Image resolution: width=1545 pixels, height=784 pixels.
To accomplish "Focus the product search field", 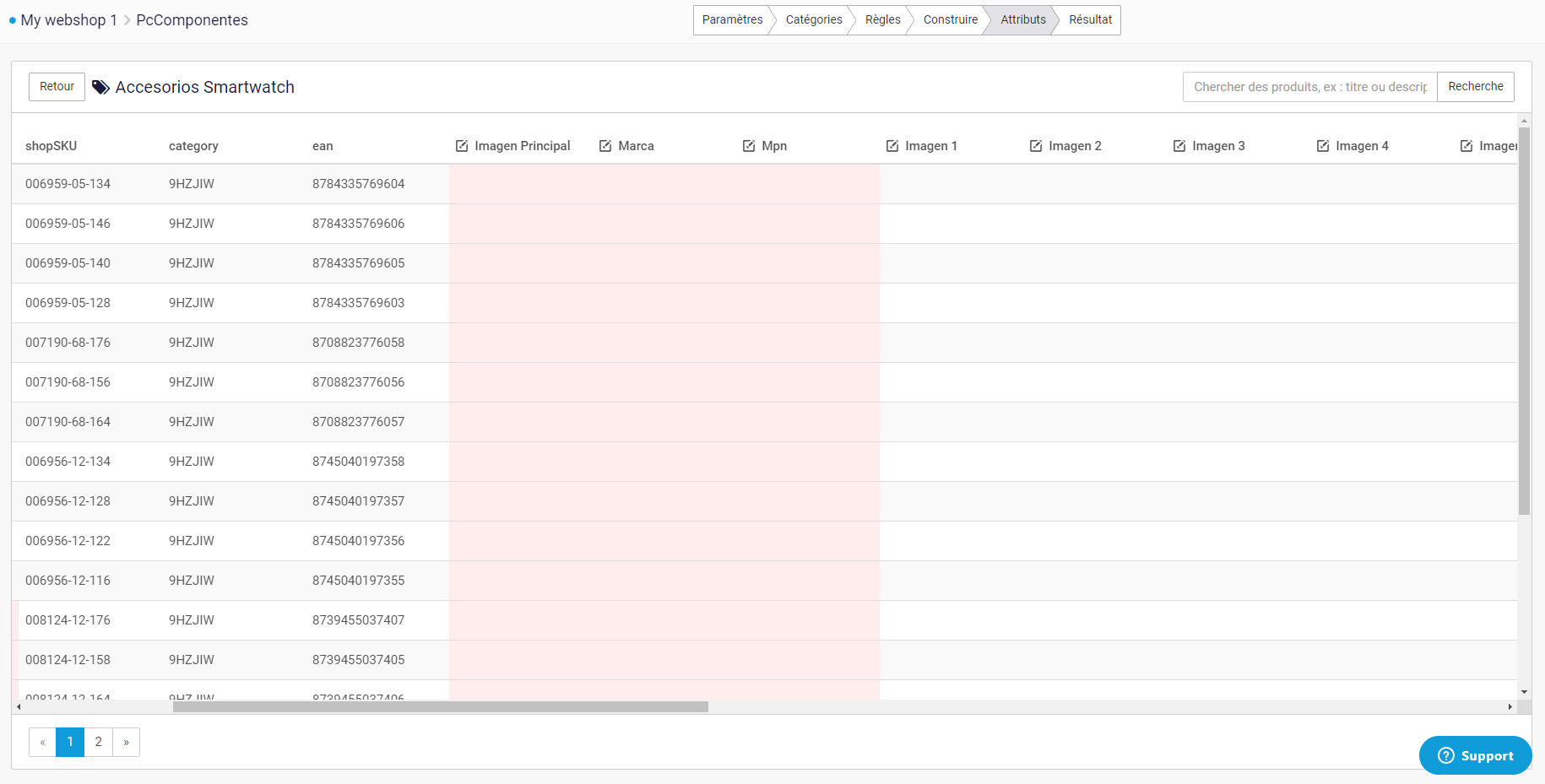I will (1310, 87).
